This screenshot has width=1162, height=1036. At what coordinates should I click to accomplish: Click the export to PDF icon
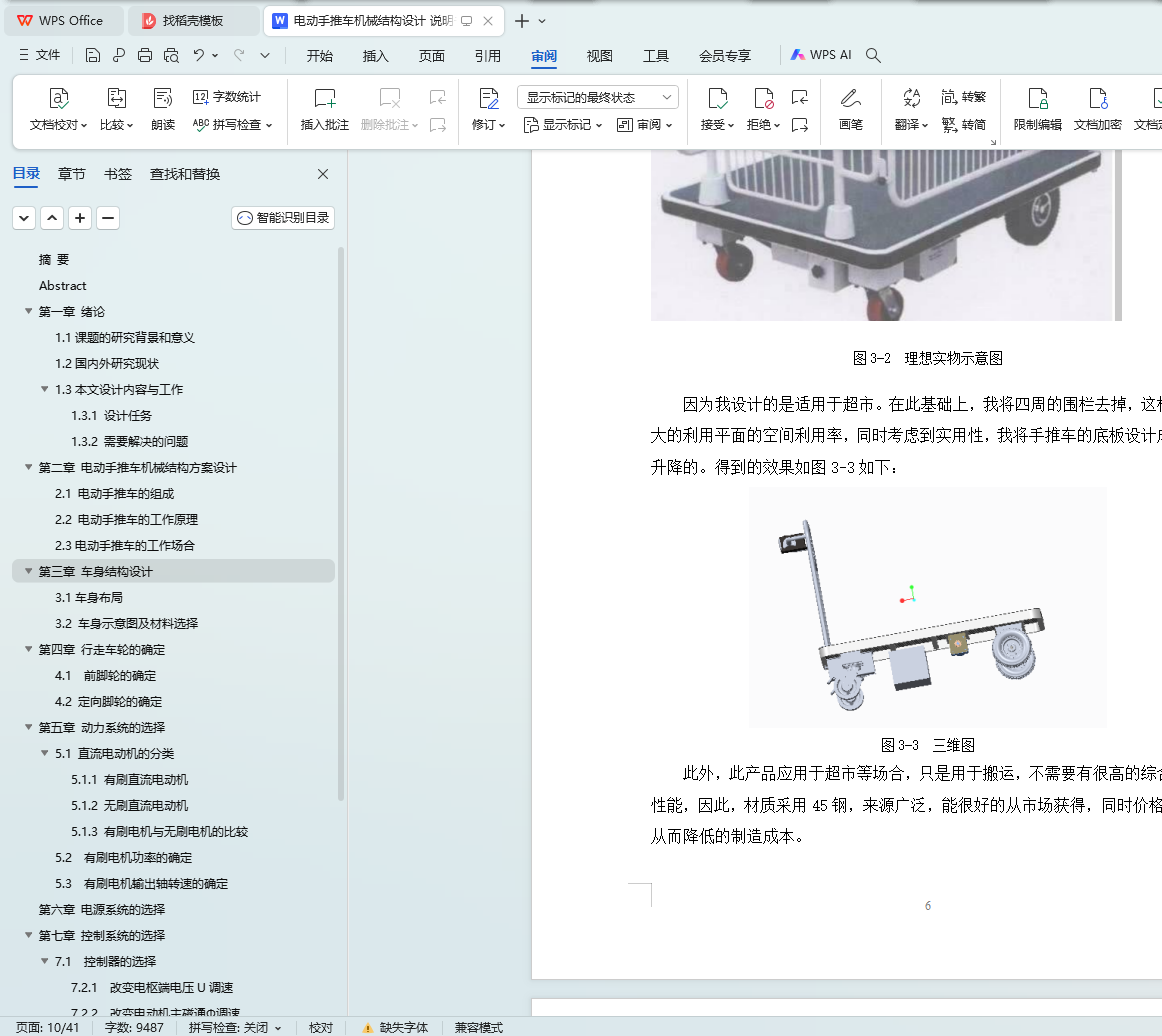[x=119, y=55]
